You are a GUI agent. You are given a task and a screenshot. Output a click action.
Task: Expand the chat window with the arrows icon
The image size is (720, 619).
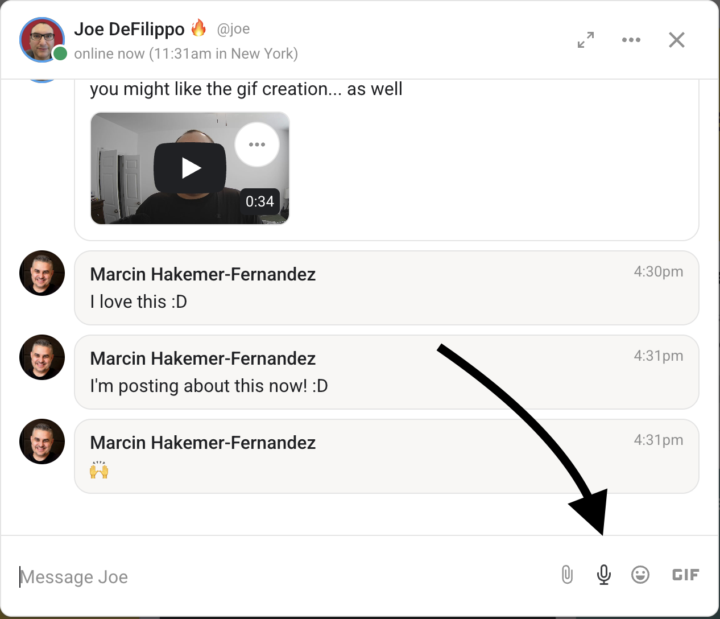tap(586, 40)
